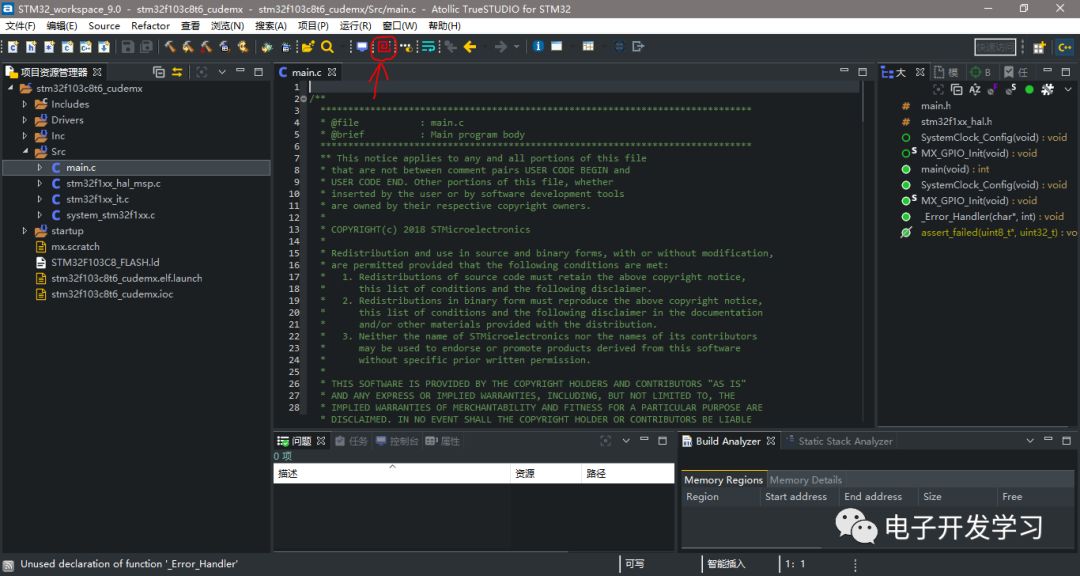This screenshot has height=576, width=1080.
Task: Toggle Hide Static Members in Outline
Action: (1010, 90)
